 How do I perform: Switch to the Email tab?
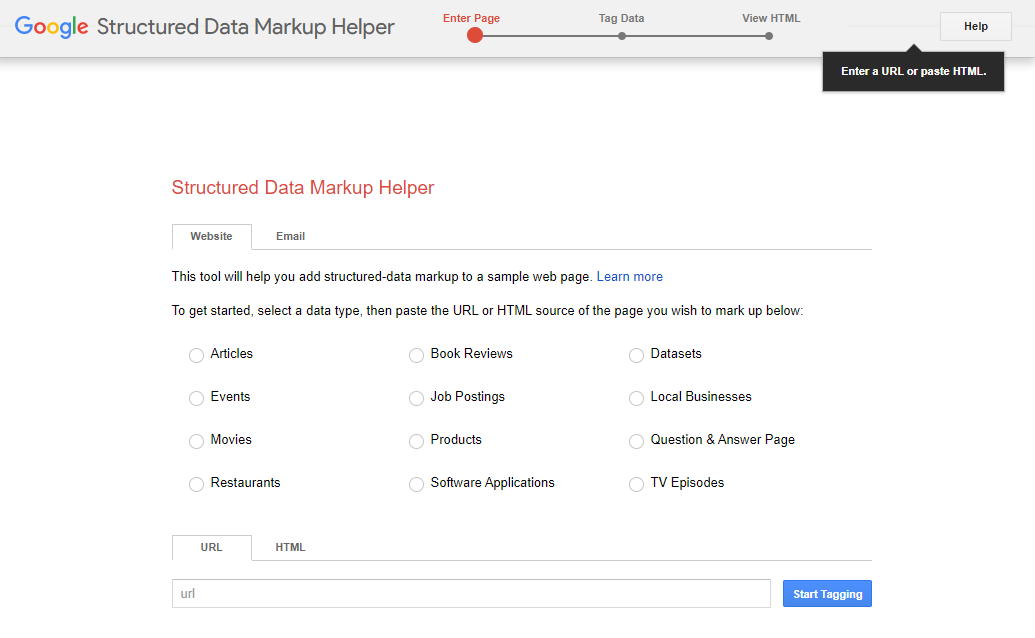[x=290, y=236]
